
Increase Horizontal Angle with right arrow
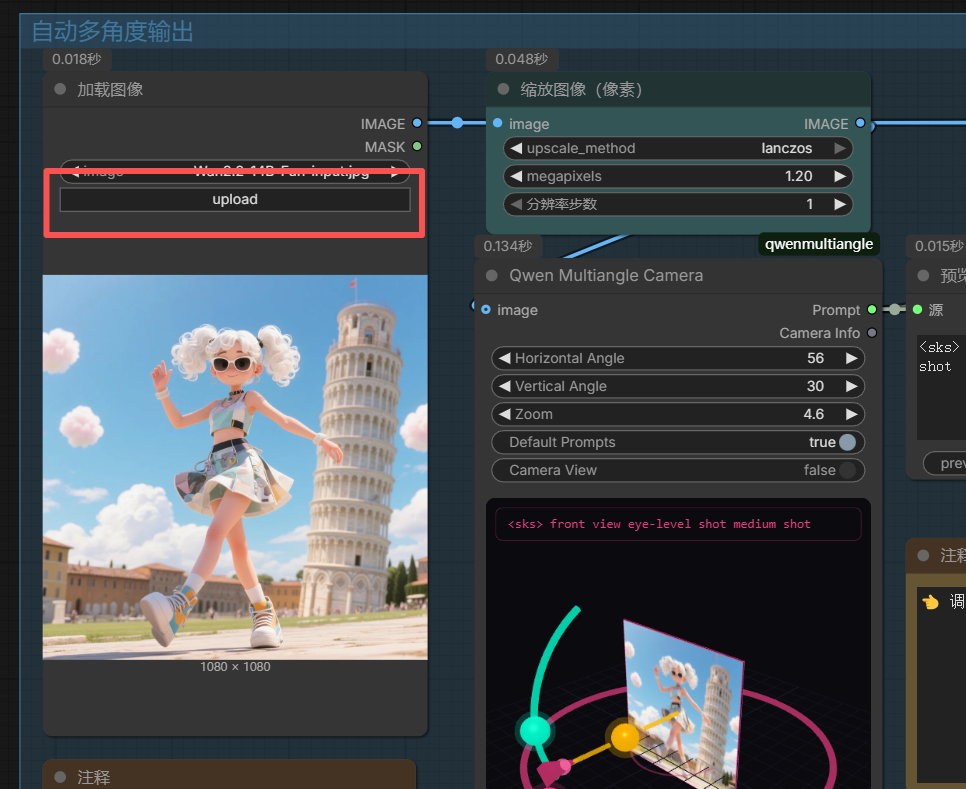click(851, 358)
